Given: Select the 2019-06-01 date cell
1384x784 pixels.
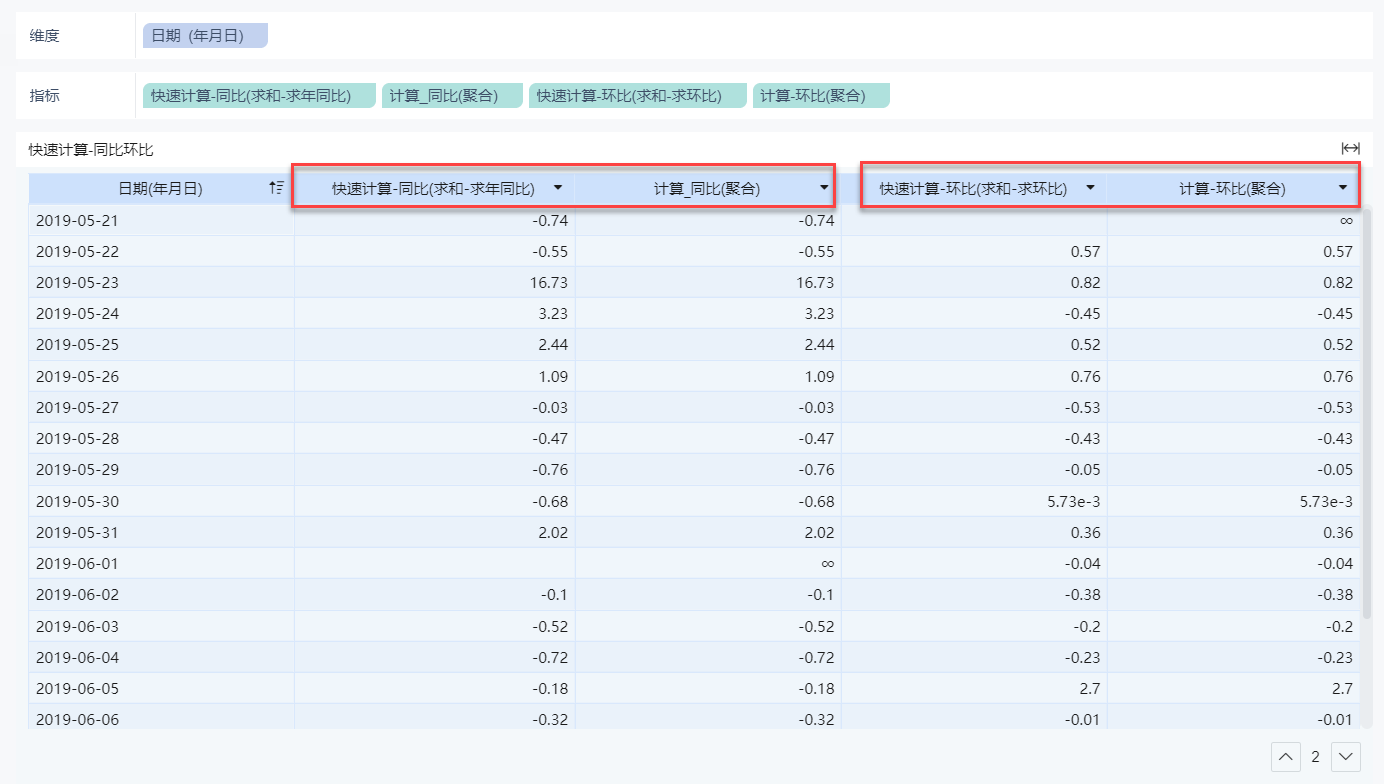Looking at the screenshot, I should coord(162,563).
